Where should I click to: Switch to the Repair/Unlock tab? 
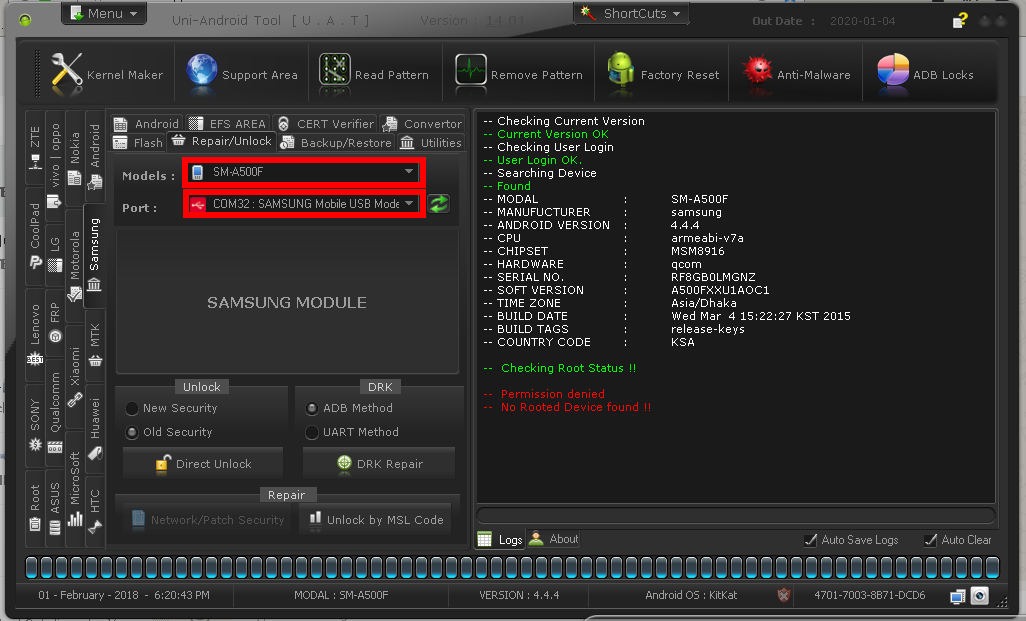(x=222, y=141)
